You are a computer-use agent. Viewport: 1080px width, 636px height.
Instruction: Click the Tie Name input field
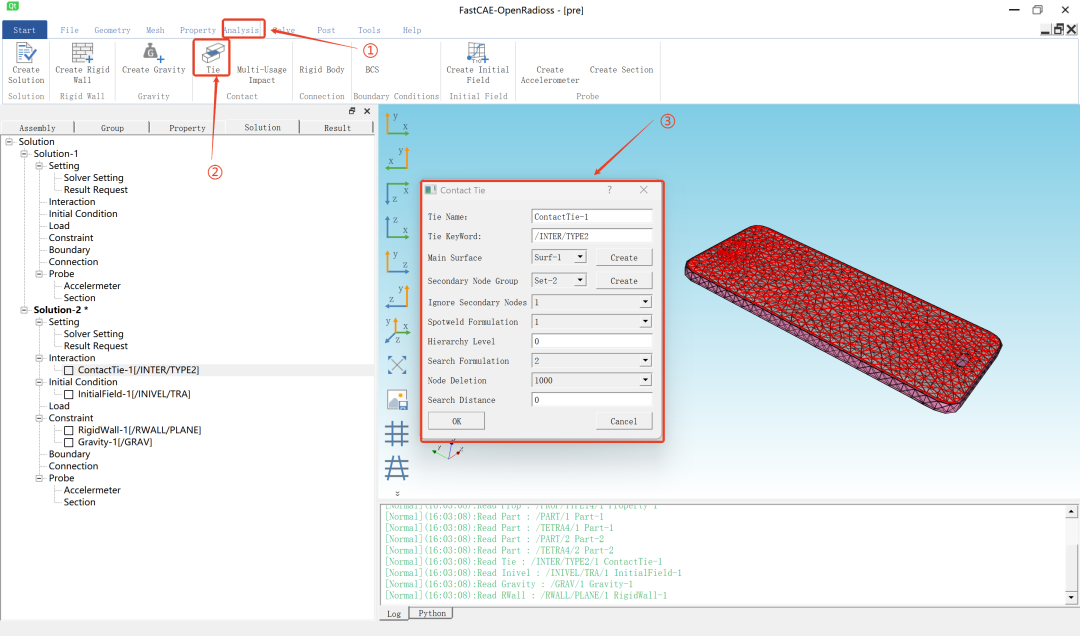click(592, 216)
